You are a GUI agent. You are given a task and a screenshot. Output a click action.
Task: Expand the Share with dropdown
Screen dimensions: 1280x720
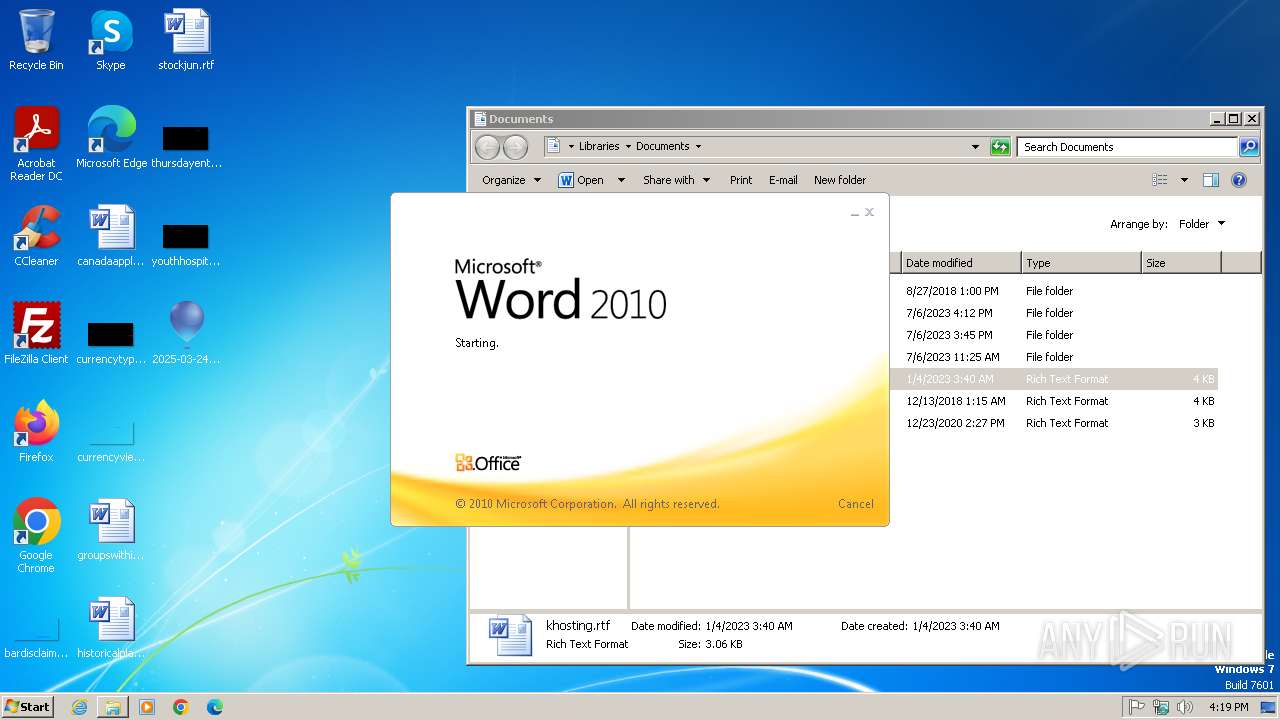tap(676, 180)
